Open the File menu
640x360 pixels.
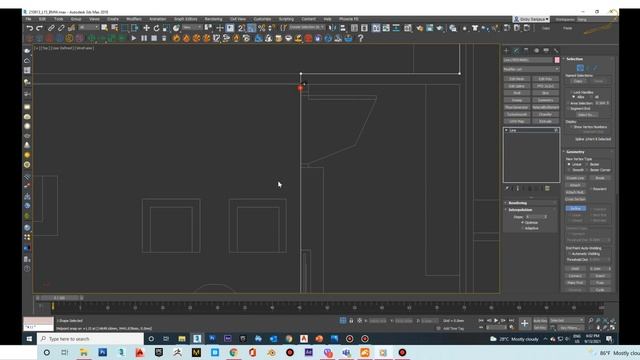point(29,19)
